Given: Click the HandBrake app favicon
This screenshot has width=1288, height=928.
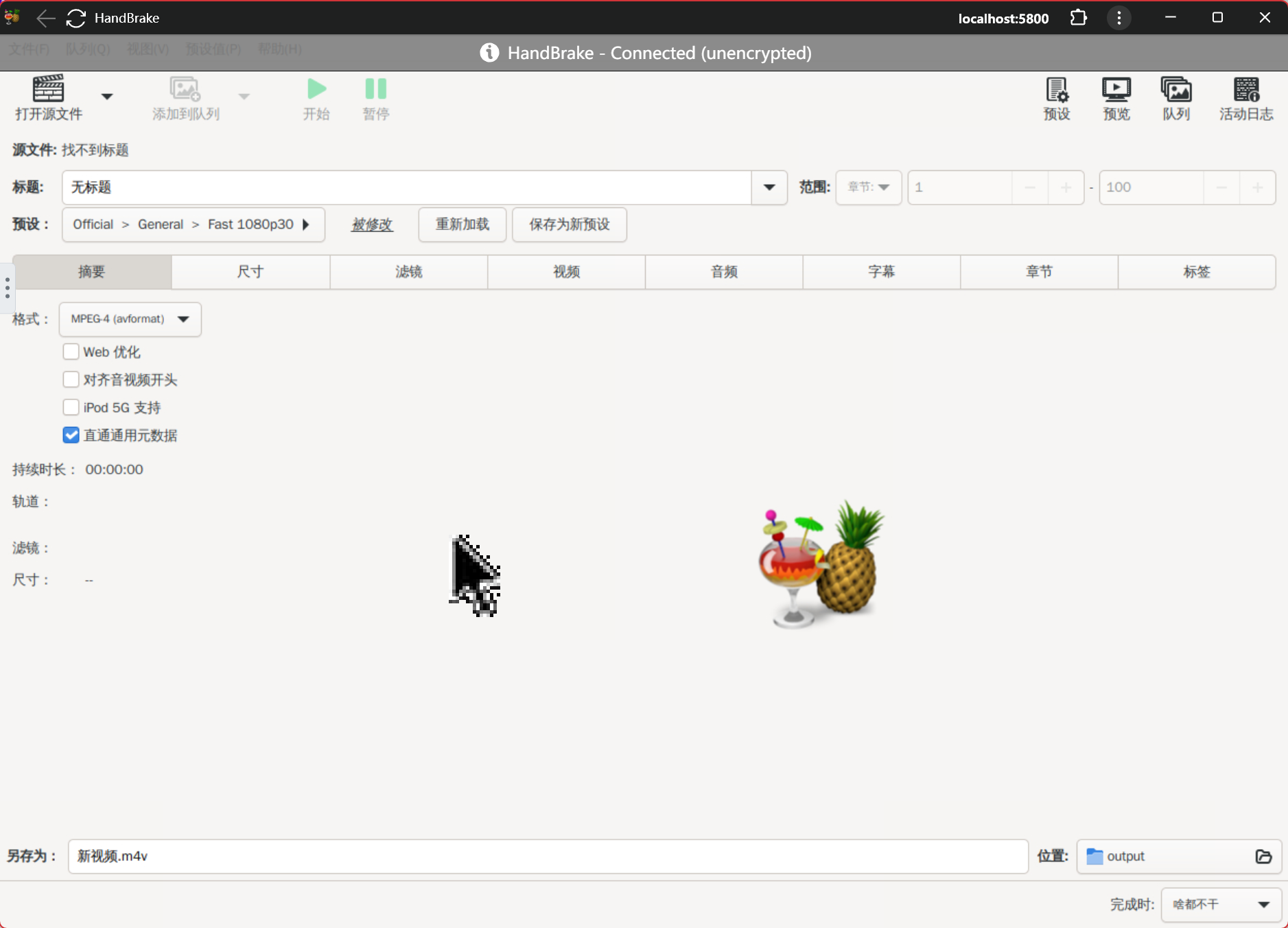Looking at the screenshot, I should tap(12, 17).
